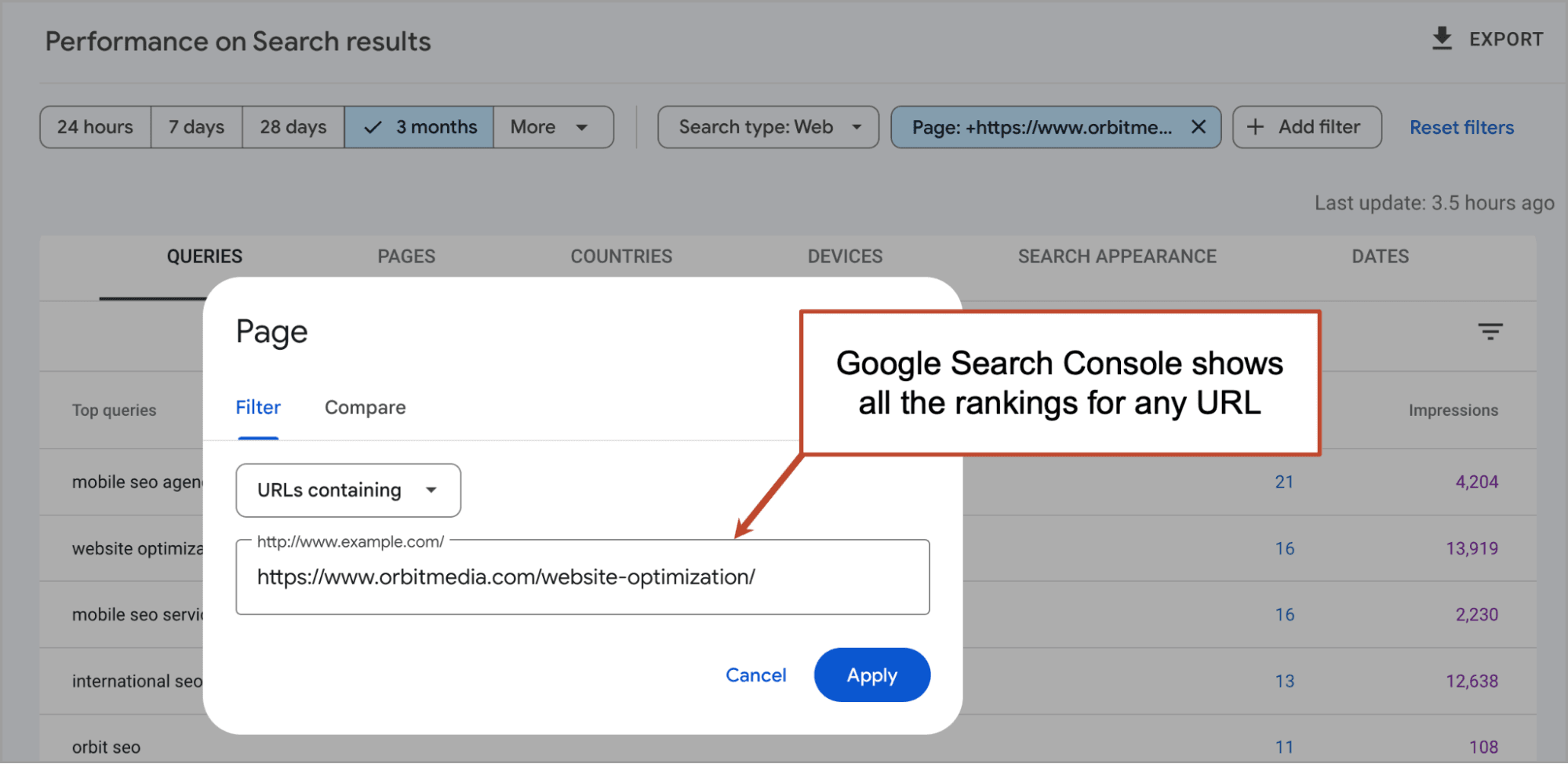
Task: Click the Export download icon
Action: pyautogui.click(x=1442, y=38)
